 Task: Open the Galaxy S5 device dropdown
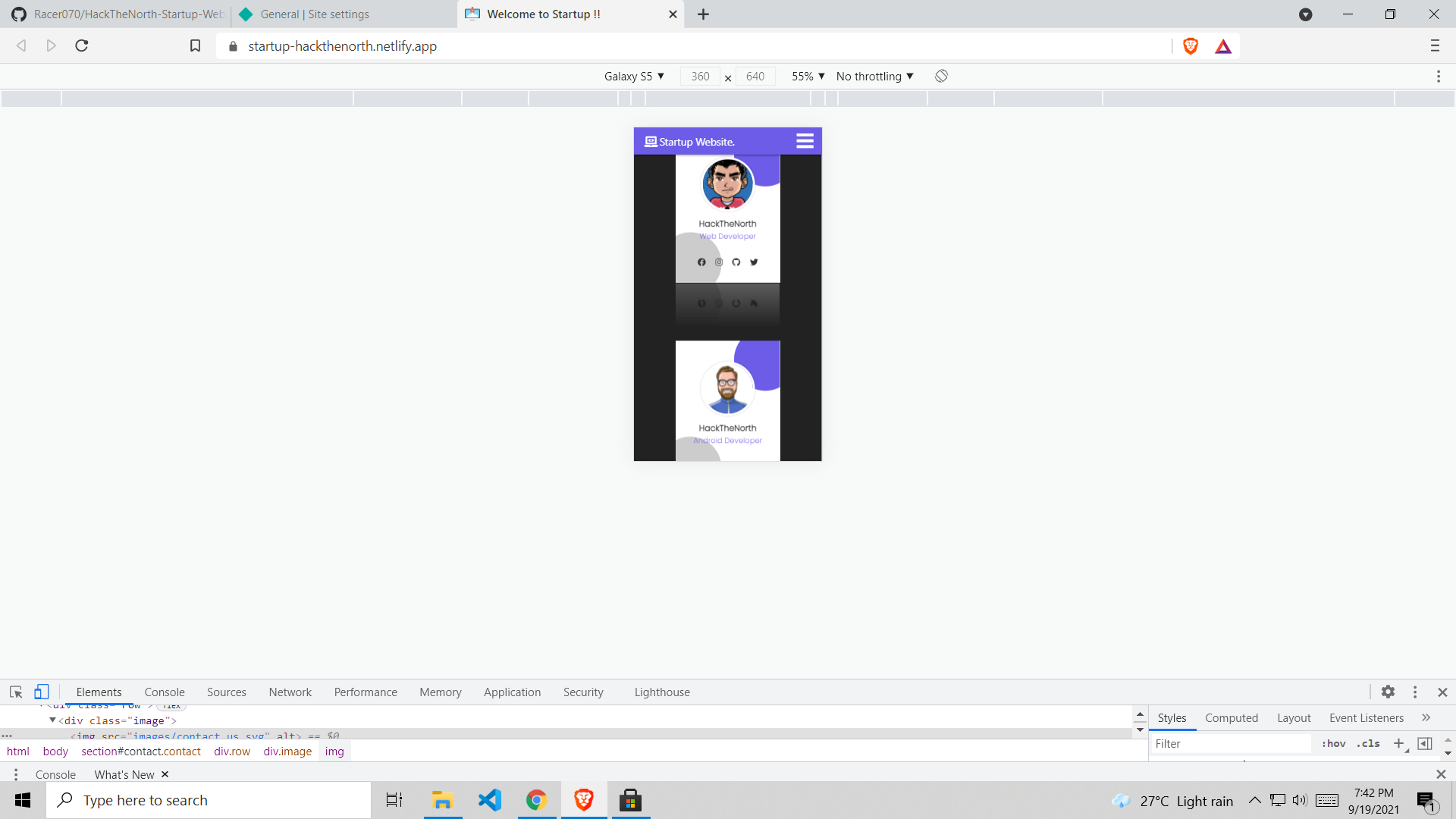[634, 76]
